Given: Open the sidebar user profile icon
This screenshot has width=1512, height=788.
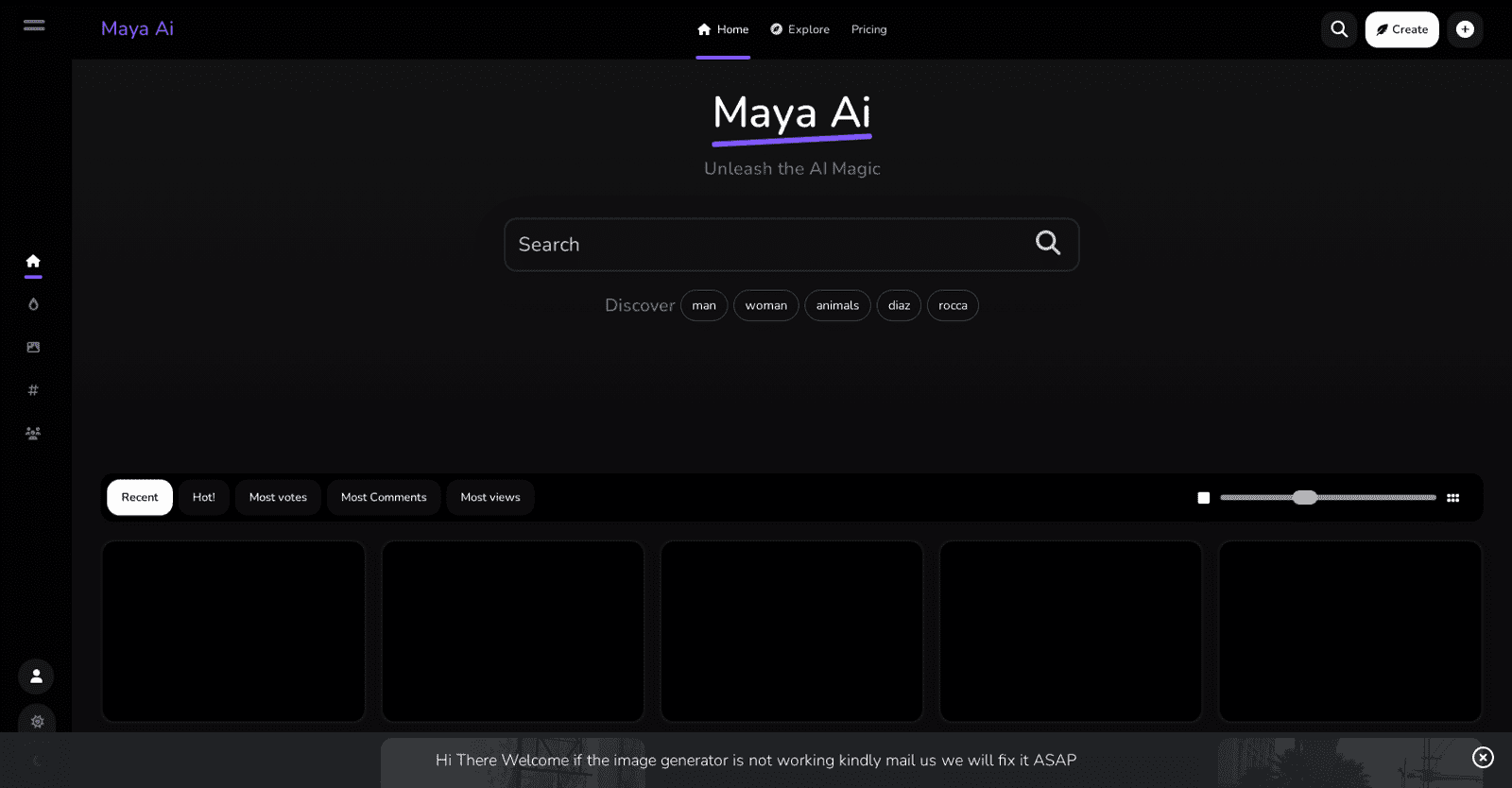Looking at the screenshot, I should [36, 677].
